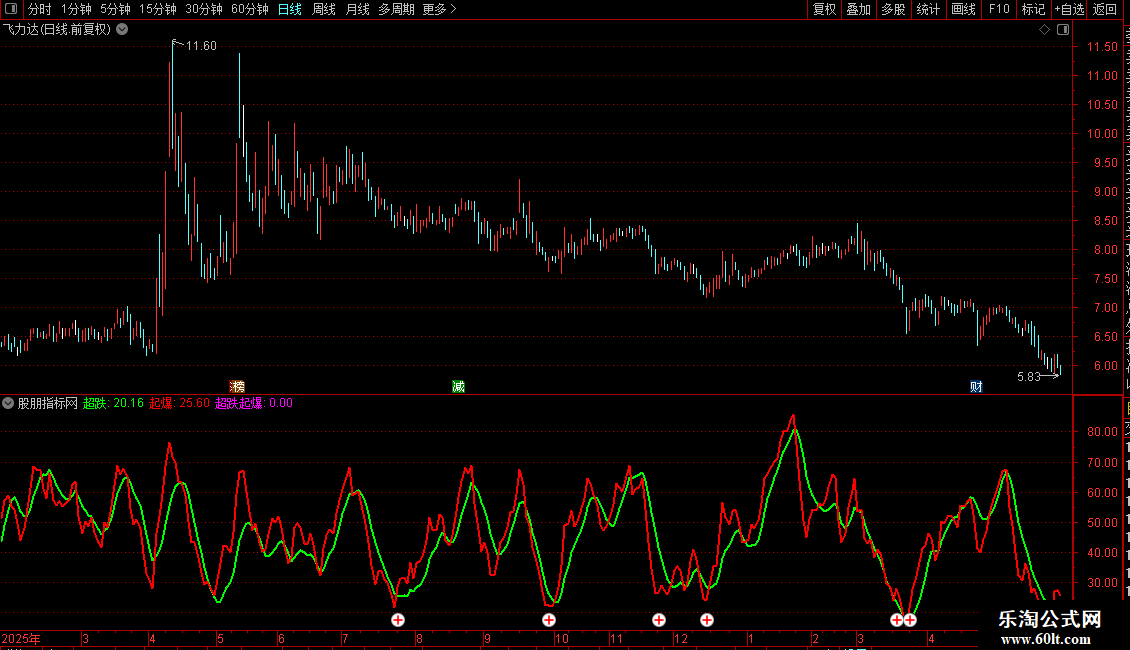Click the 股朋指标网 indicator name
This screenshot has height=650, width=1130.
point(48,404)
